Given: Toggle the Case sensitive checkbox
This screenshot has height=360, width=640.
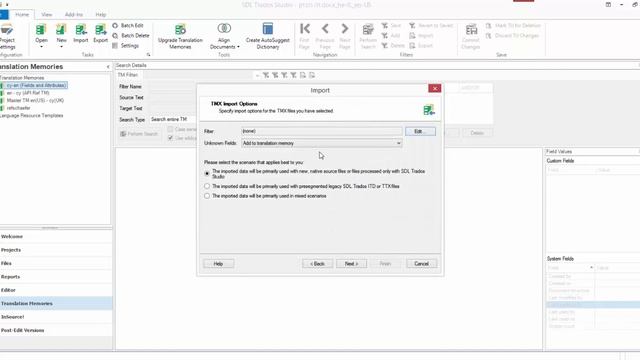Looking at the screenshot, I should tap(170, 129).
